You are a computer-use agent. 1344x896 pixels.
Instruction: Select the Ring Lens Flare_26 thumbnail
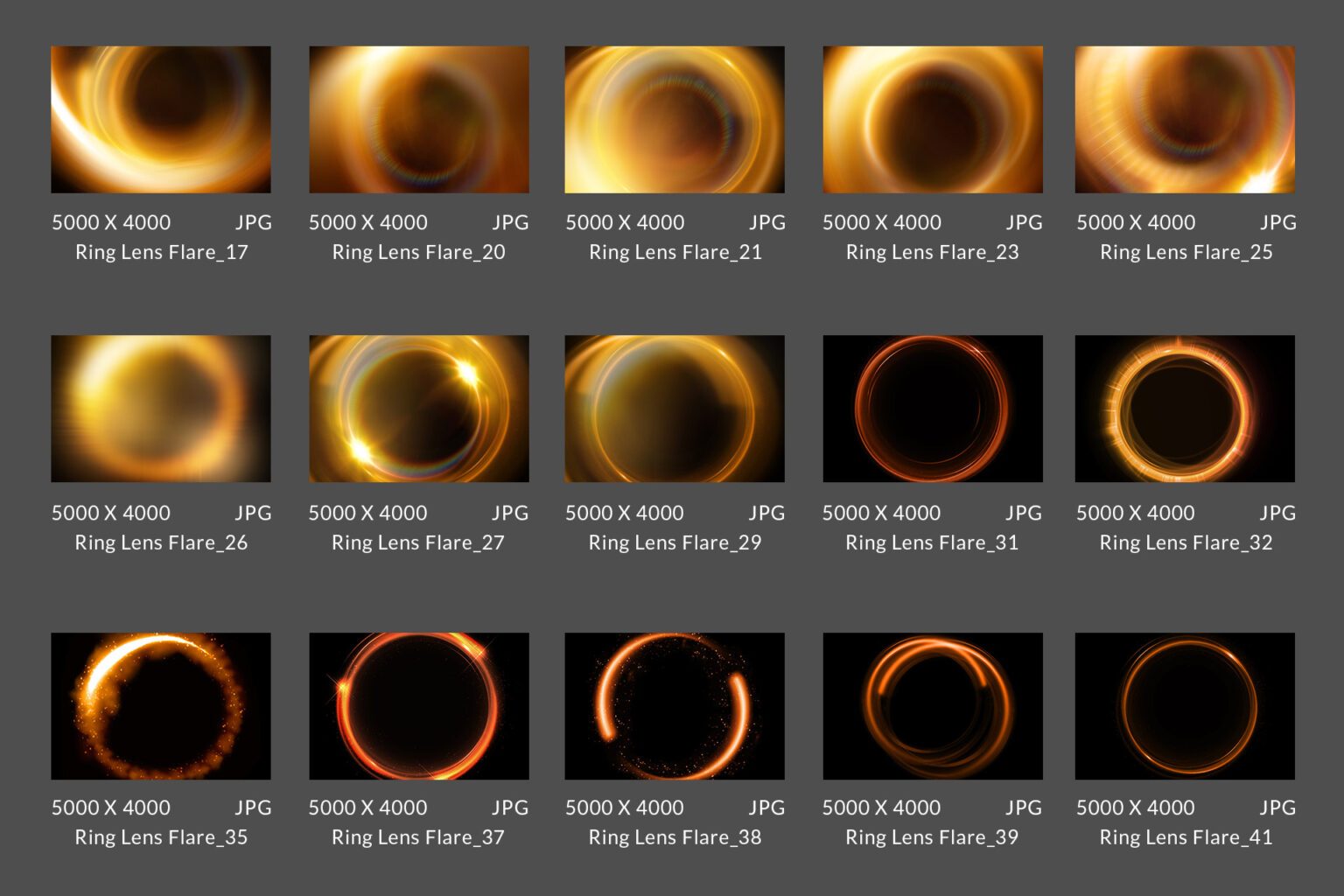click(161, 408)
